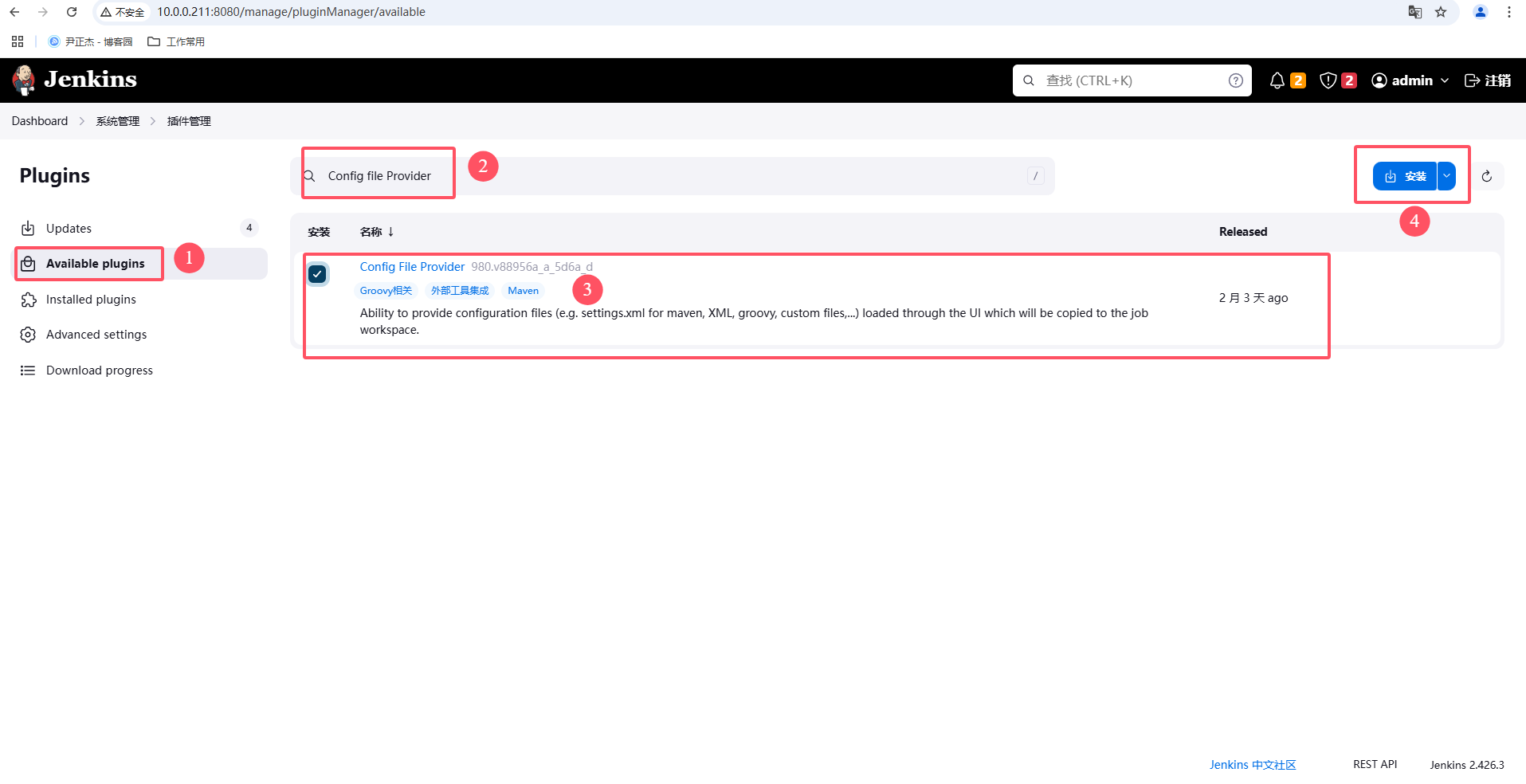Open the browser profile icon
The image size is (1526, 784).
coord(1481,12)
